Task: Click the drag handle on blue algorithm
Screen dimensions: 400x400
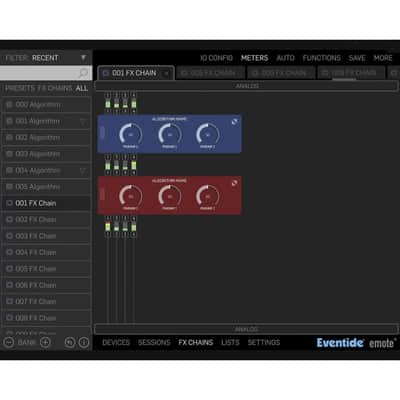Action: 102,133
